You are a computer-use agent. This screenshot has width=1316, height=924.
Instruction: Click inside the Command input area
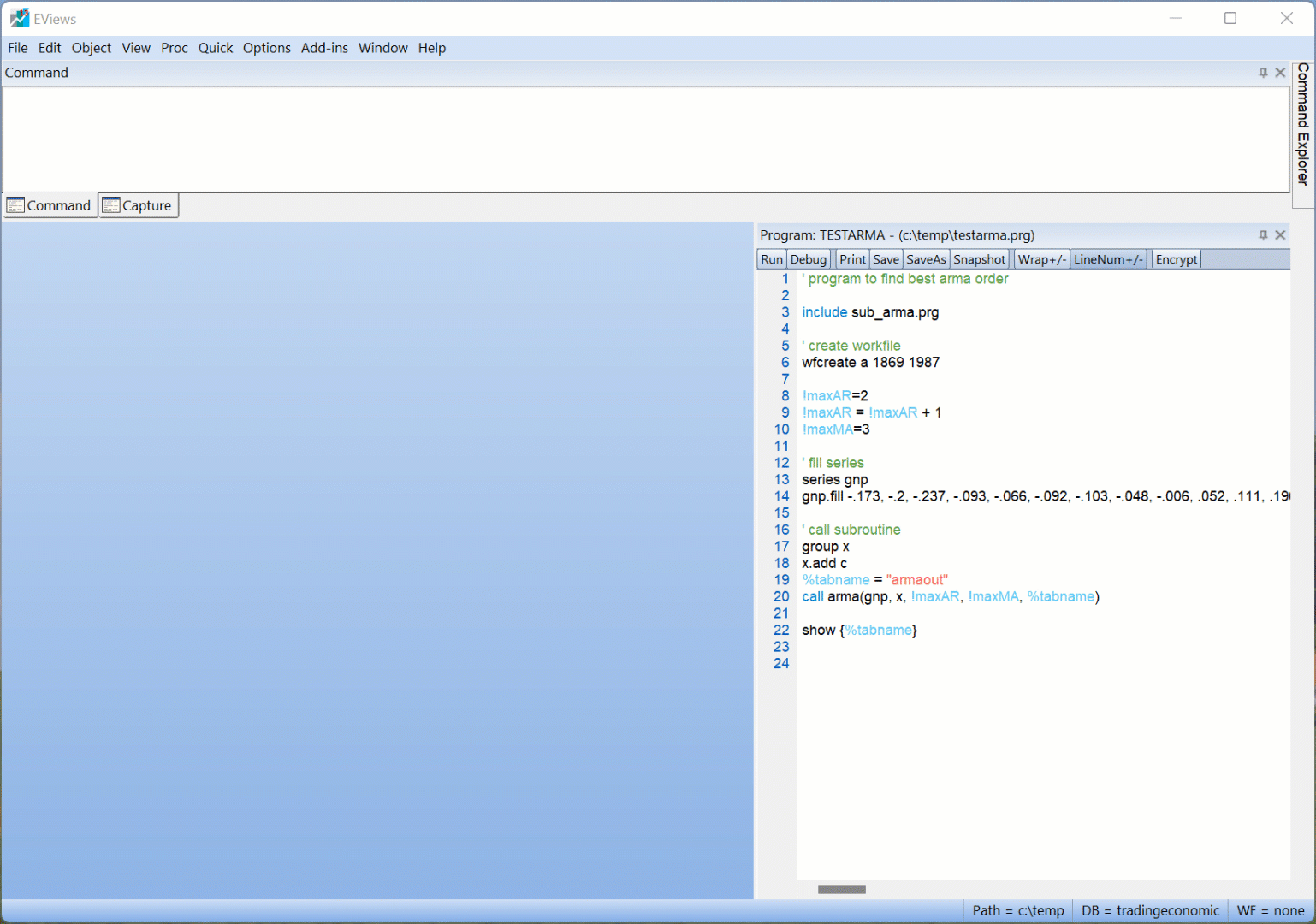pyautogui.click(x=646, y=139)
